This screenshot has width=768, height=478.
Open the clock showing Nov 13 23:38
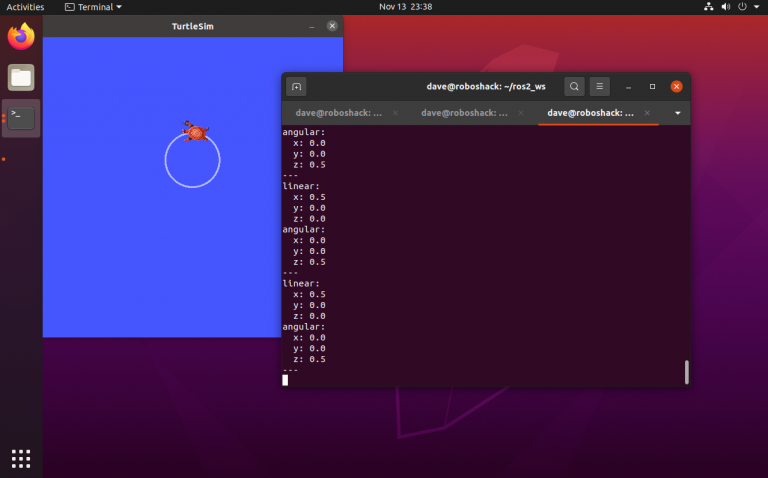pos(405,7)
